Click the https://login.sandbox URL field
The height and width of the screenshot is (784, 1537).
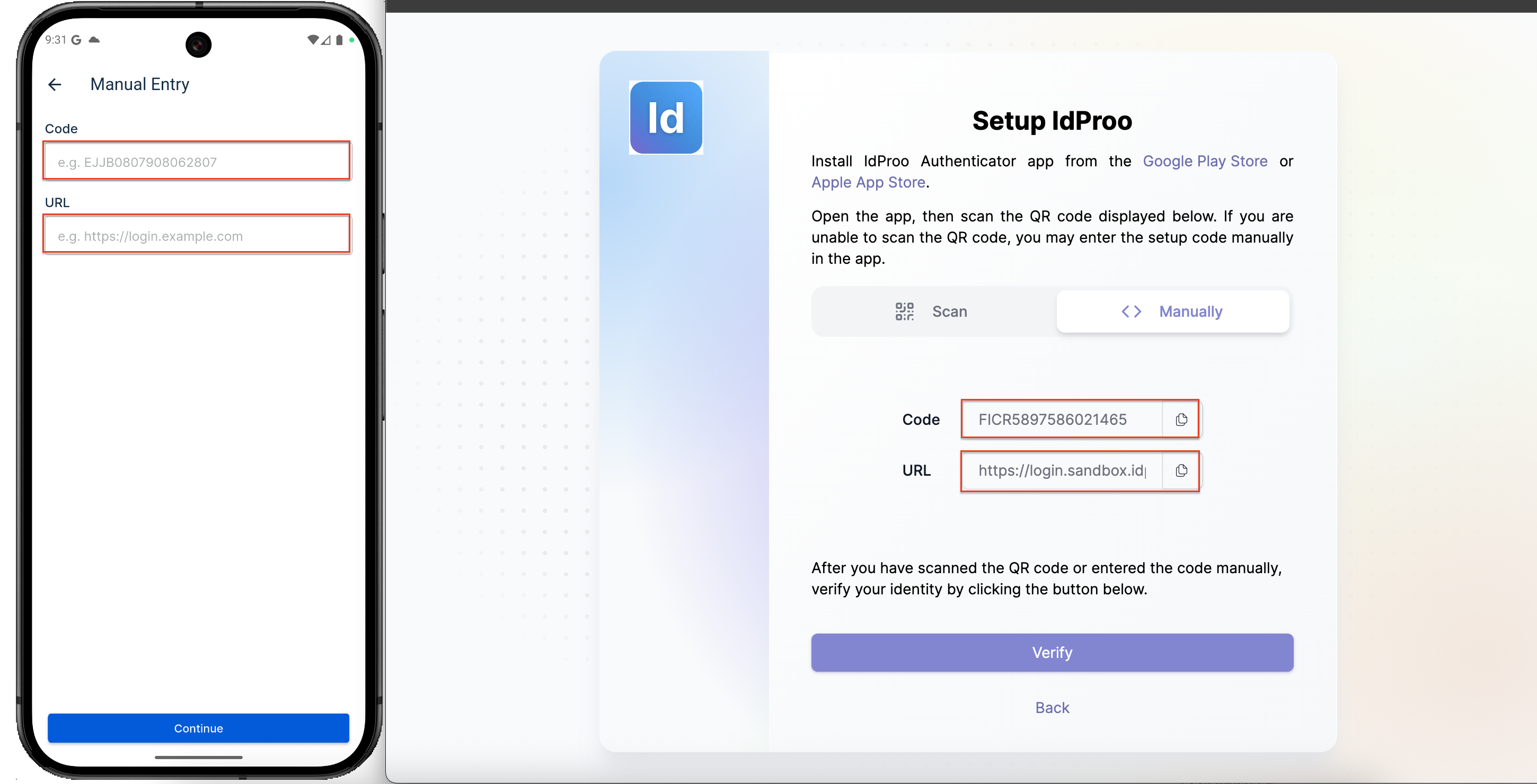[1062, 471]
